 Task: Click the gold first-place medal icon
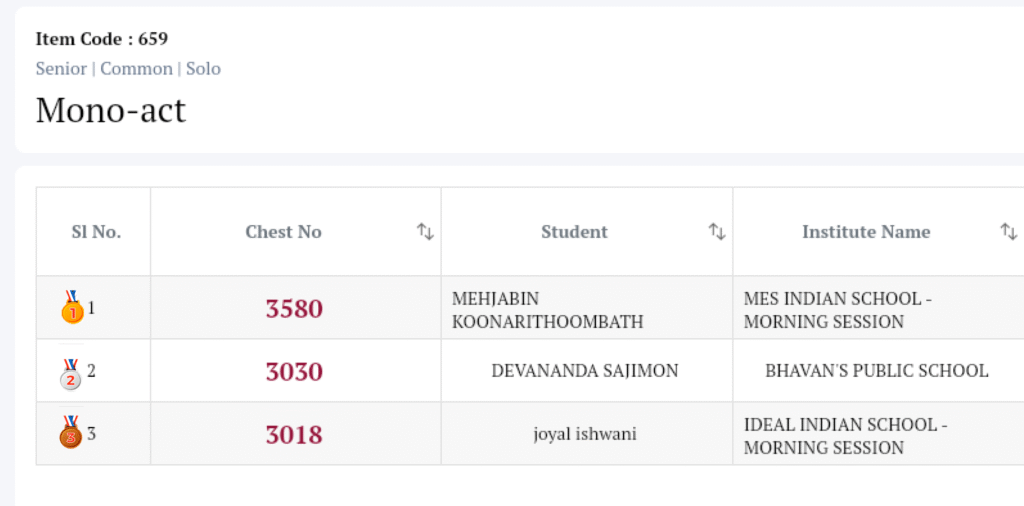(72, 308)
